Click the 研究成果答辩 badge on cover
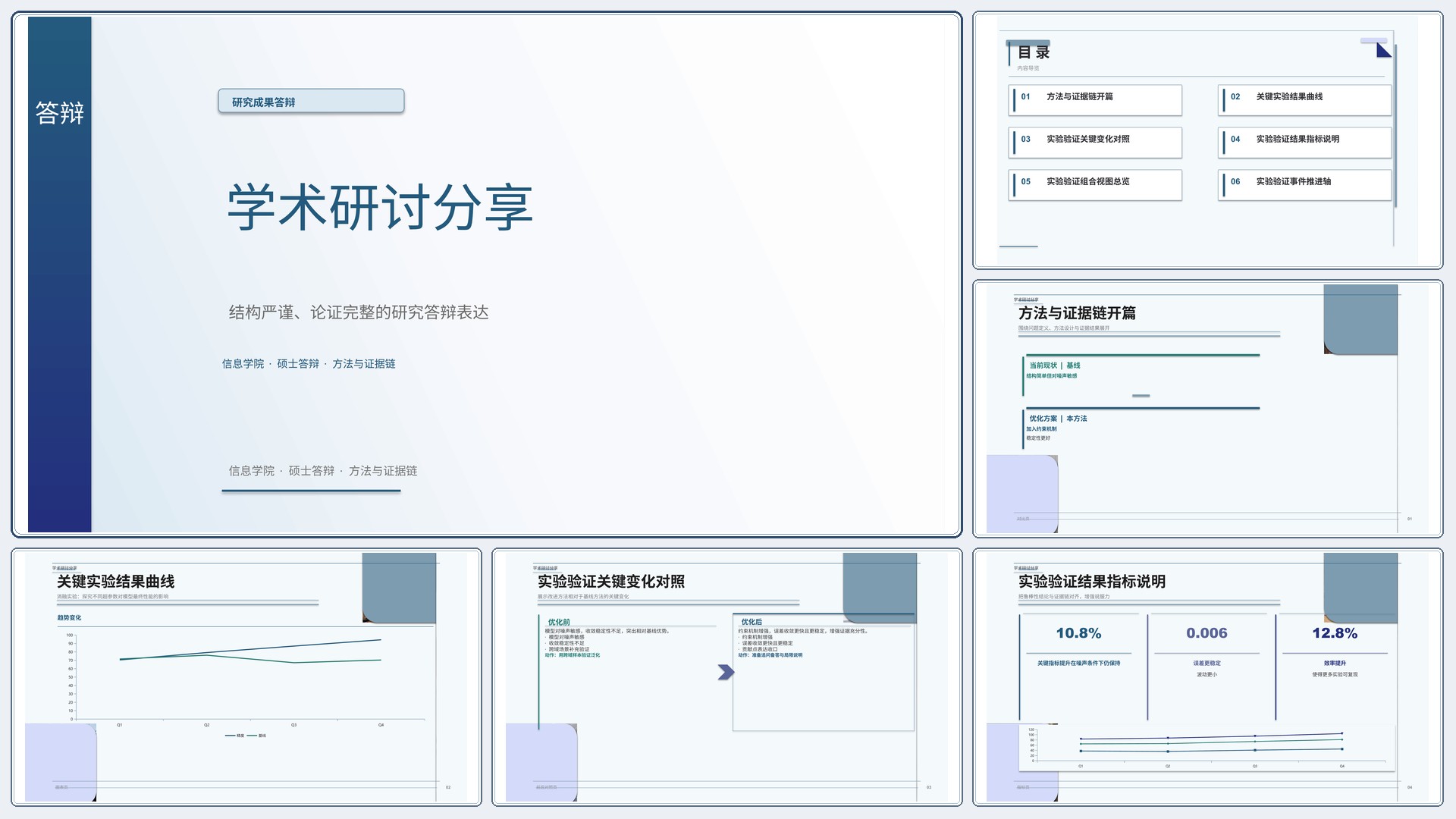This screenshot has height=819, width=1456. (x=311, y=102)
